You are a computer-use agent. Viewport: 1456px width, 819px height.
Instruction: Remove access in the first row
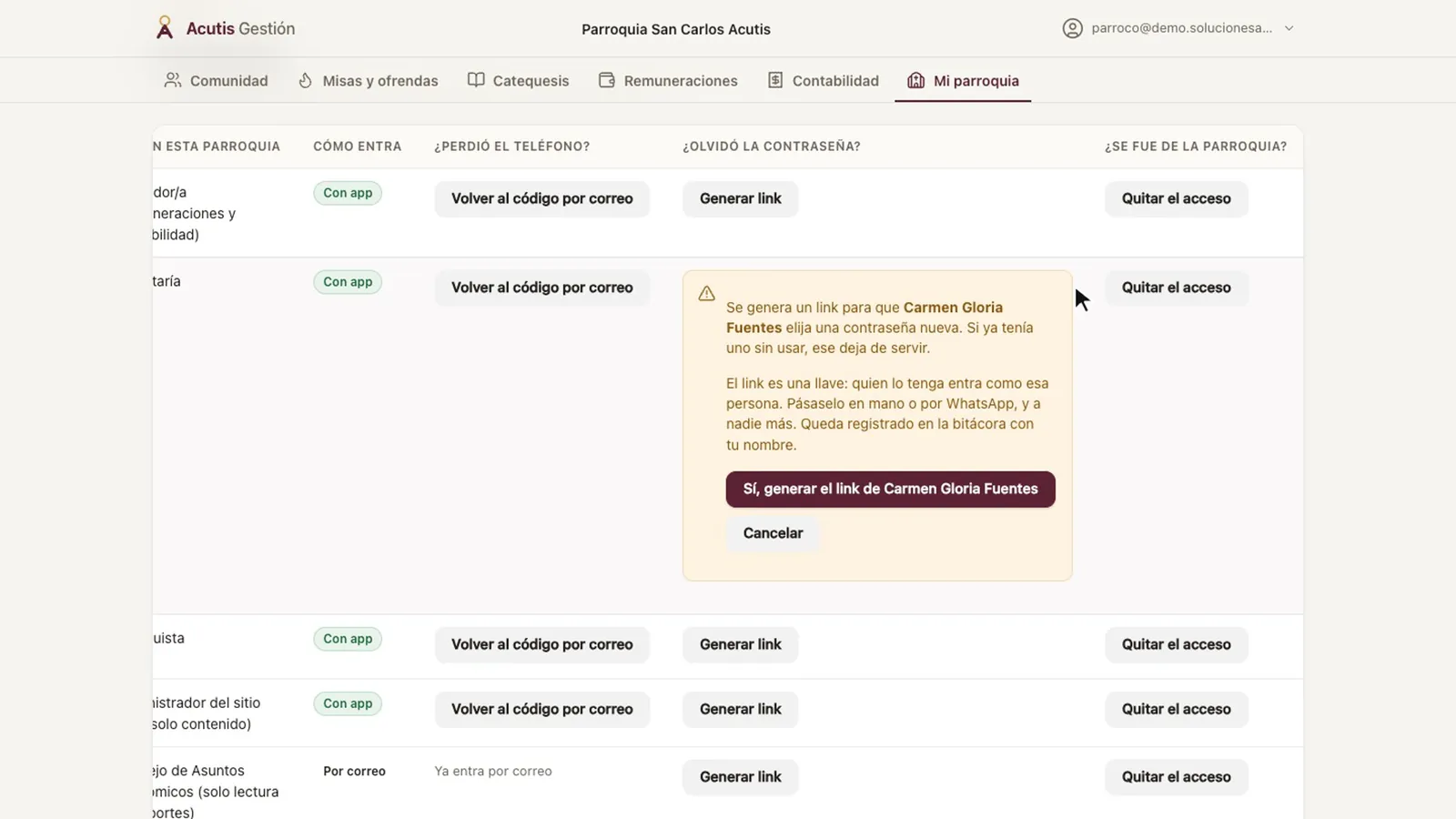[1177, 198]
